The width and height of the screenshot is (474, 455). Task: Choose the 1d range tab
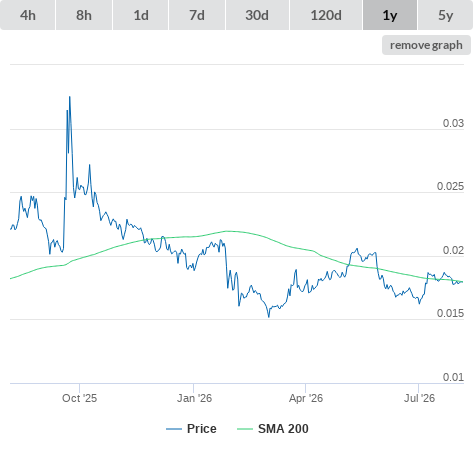pyautogui.click(x=141, y=15)
